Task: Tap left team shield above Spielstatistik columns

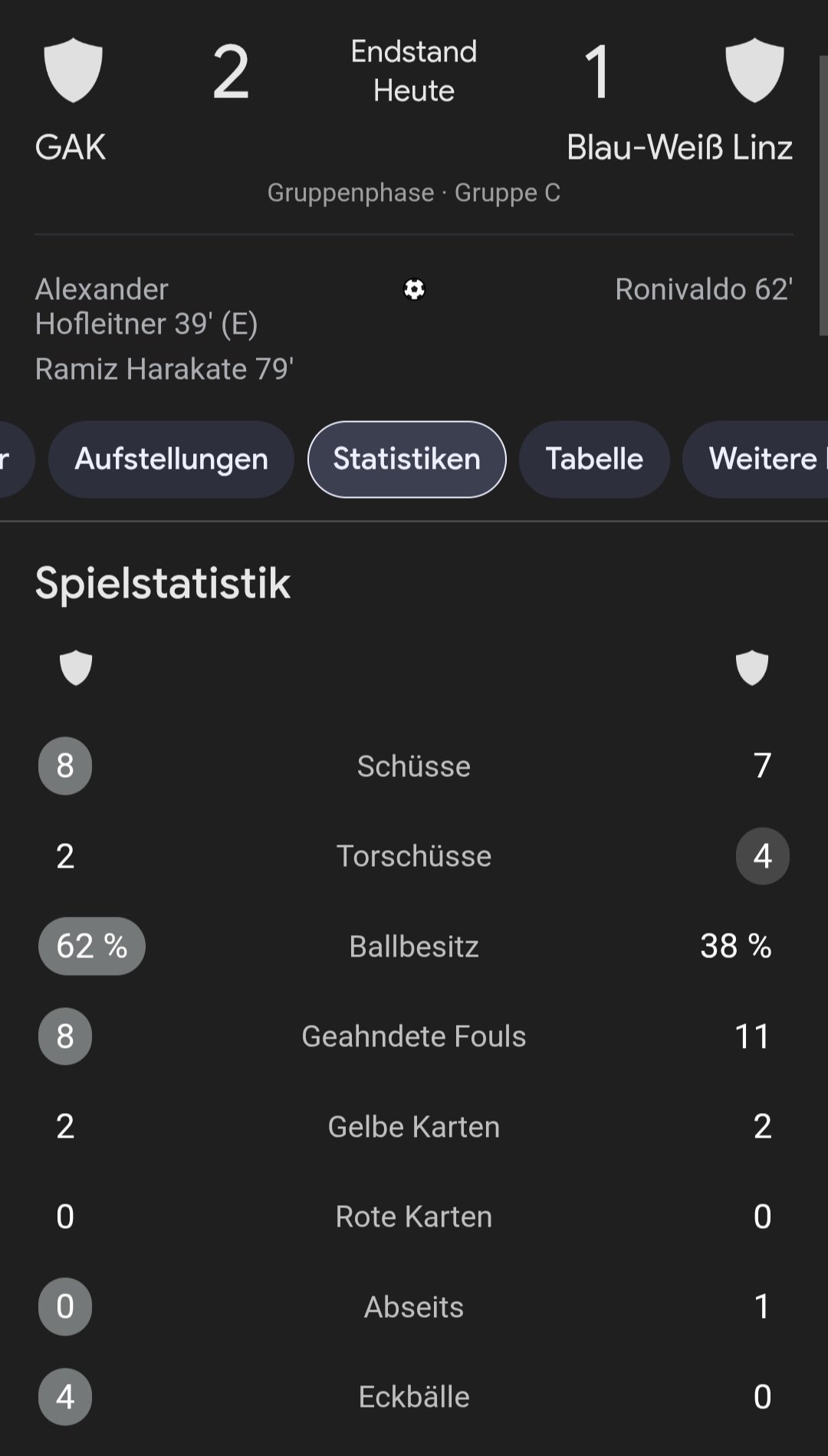Action: 76,667
